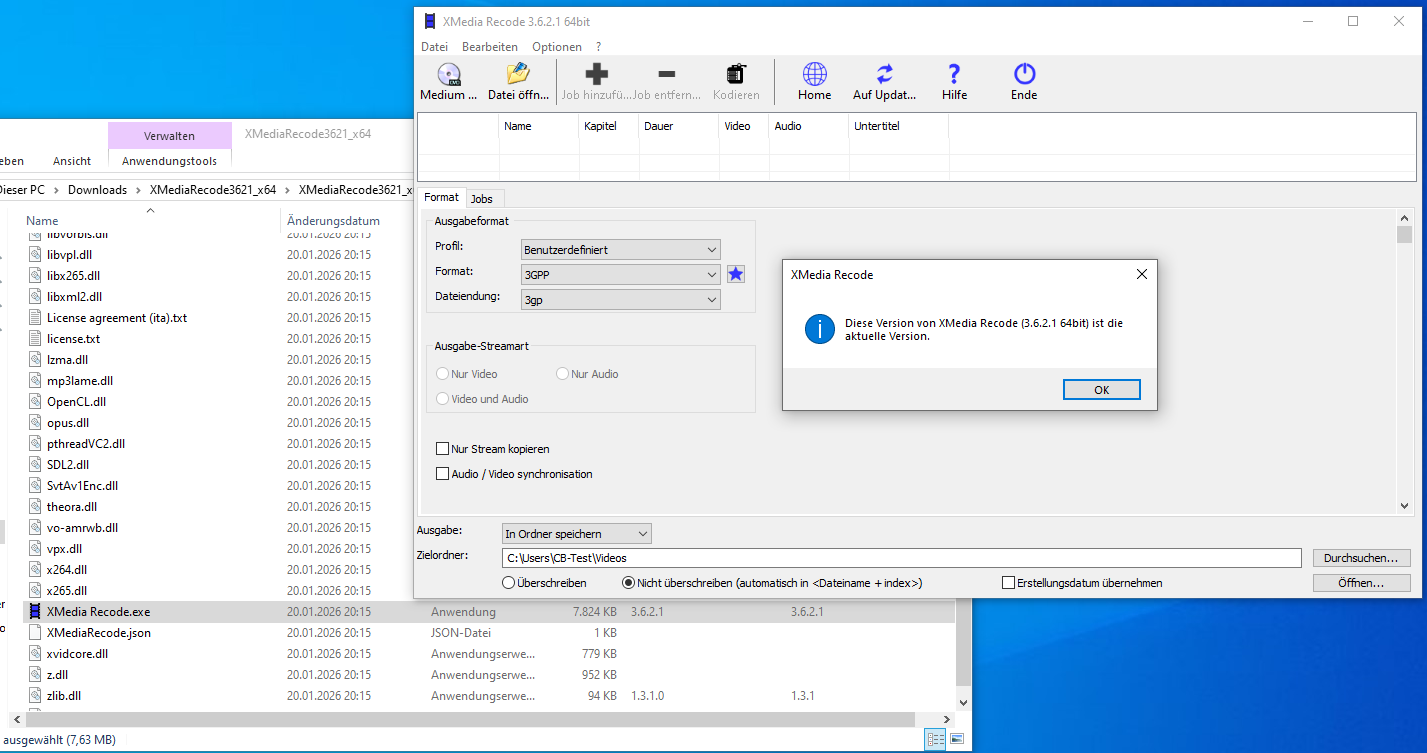The height and width of the screenshot is (753, 1427).
Task: Check Erstellungsdatum übernehmen
Action: point(1008,582)
